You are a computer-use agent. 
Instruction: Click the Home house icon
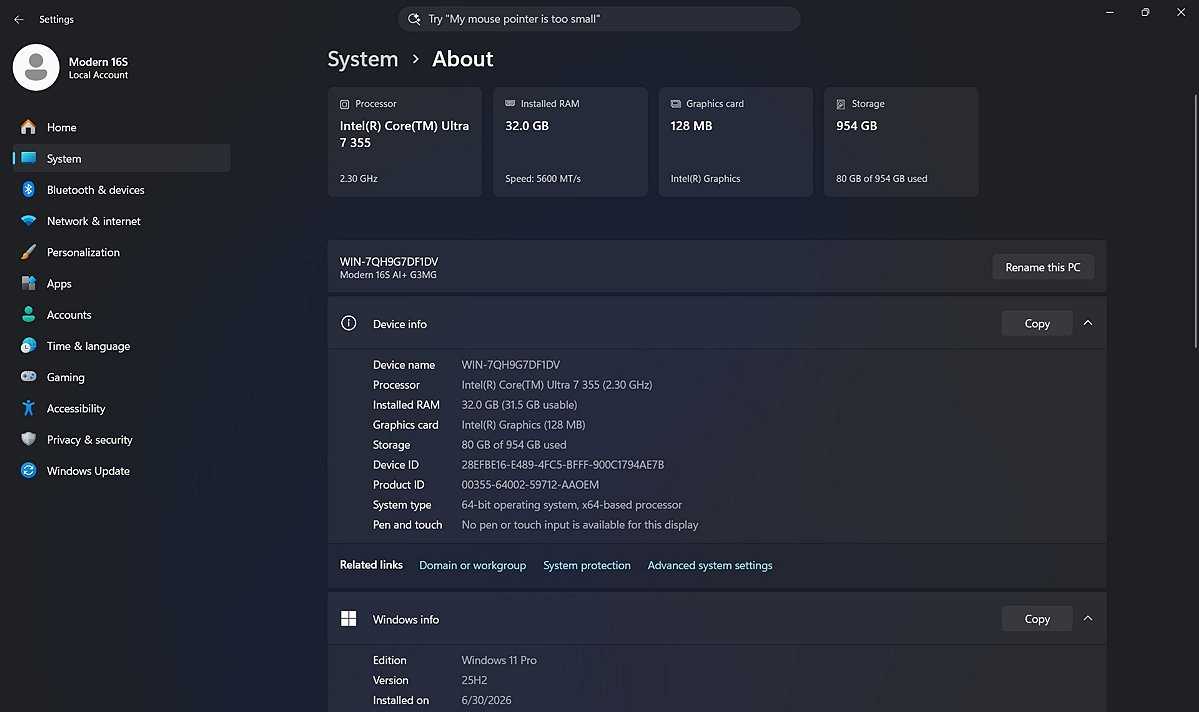(28, 127)
